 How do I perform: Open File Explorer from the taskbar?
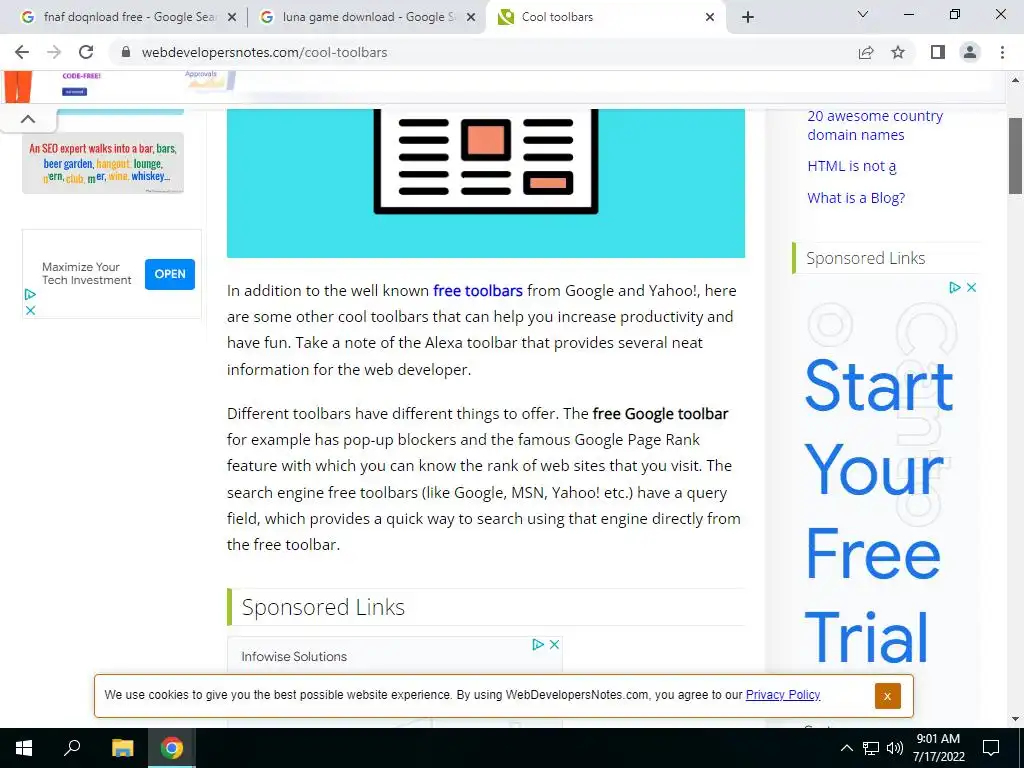pos(122,748)
